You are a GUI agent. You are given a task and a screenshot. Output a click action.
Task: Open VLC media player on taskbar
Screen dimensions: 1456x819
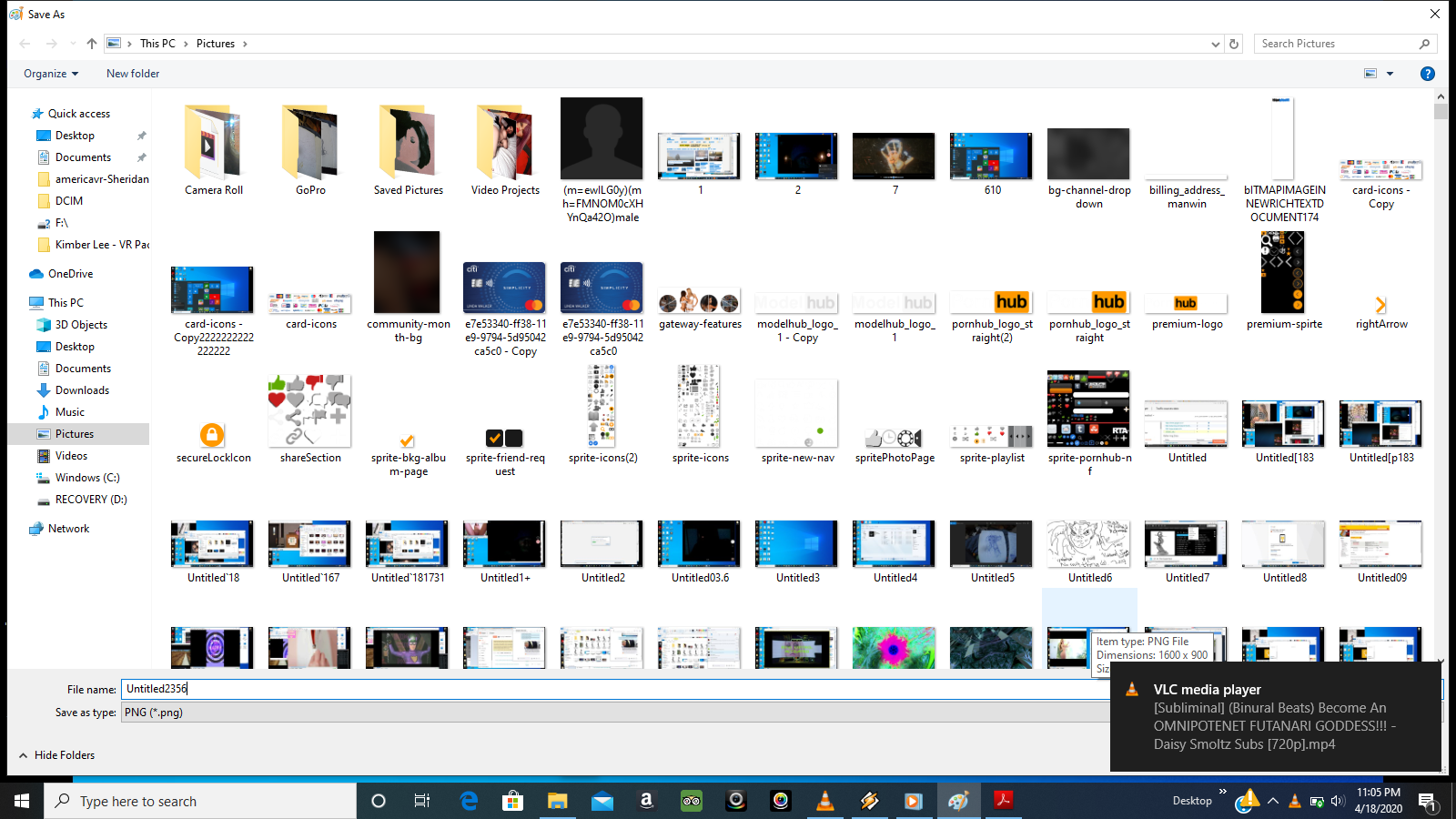coord(825,801)
